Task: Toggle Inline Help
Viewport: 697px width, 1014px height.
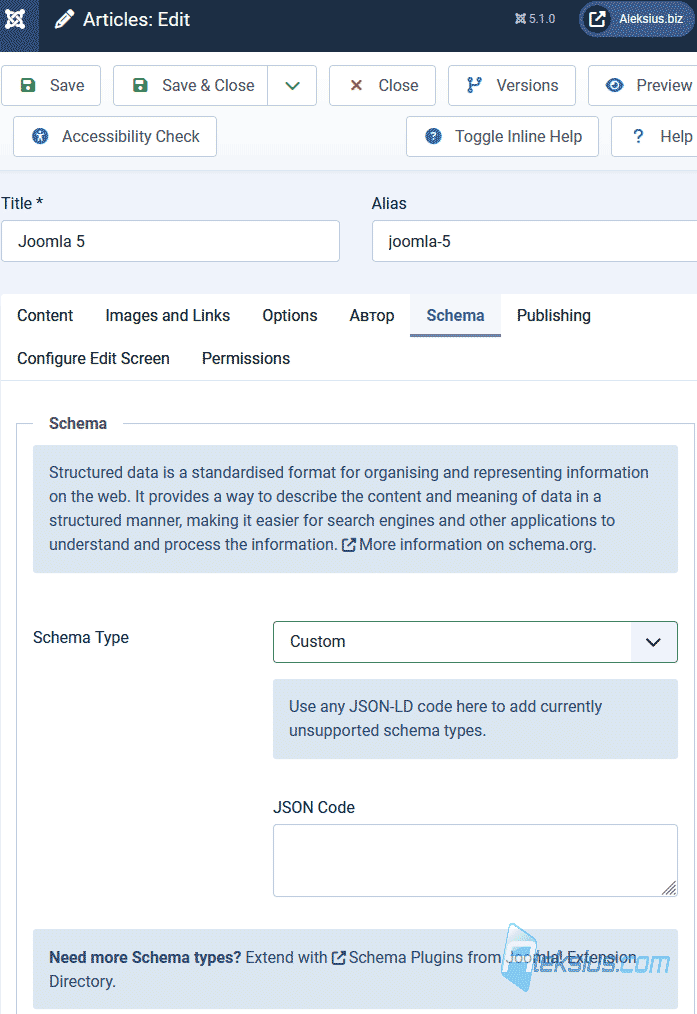Action: click(x=502, y=136)
